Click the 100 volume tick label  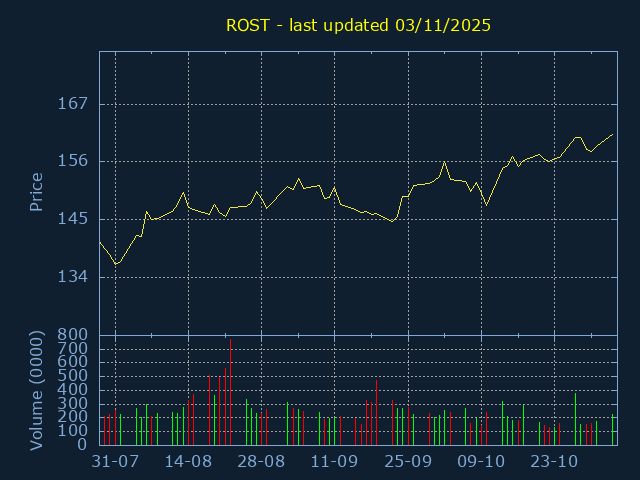77,431
